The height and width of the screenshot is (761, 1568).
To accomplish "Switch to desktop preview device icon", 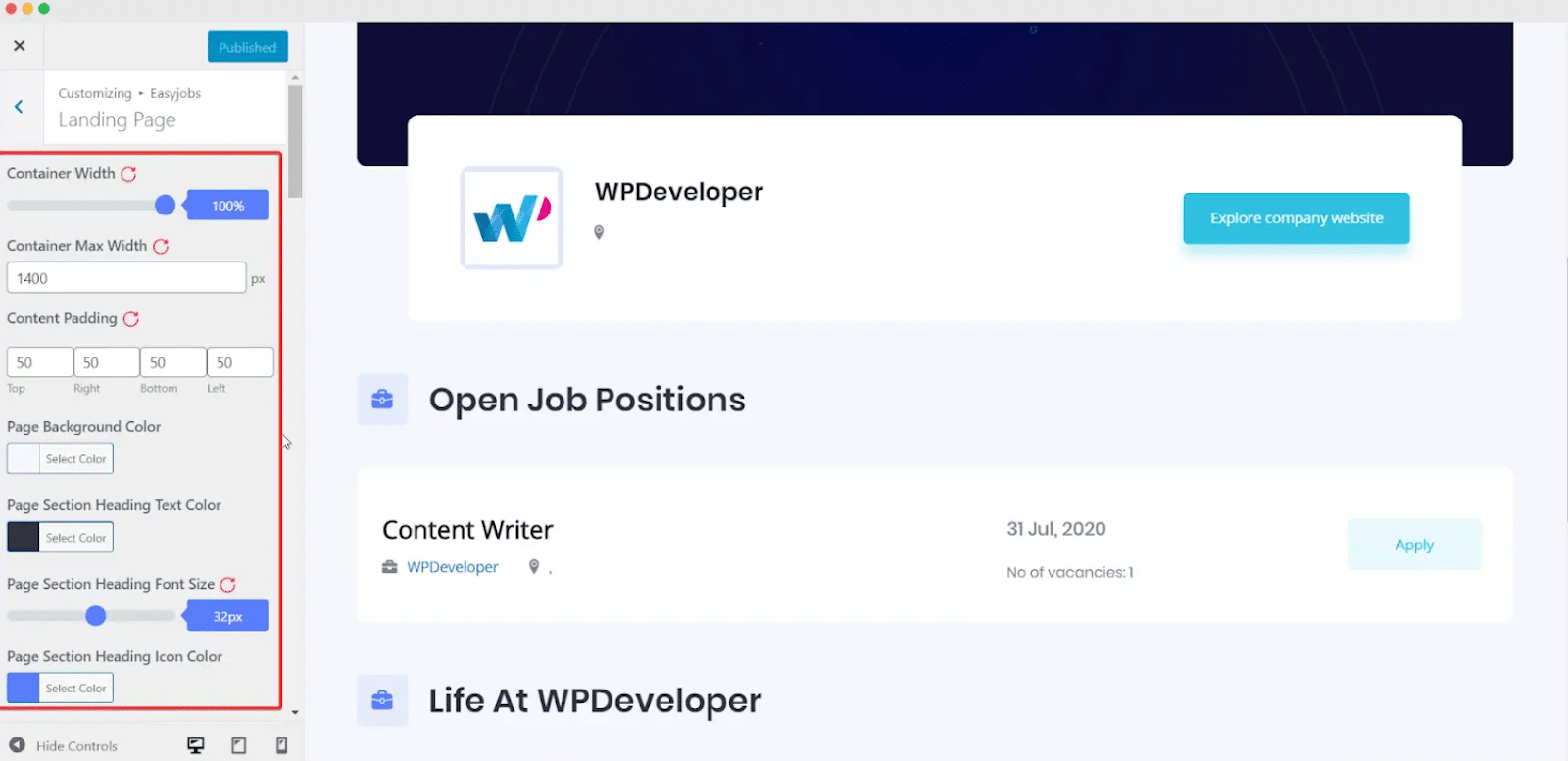I will [196, 746].
